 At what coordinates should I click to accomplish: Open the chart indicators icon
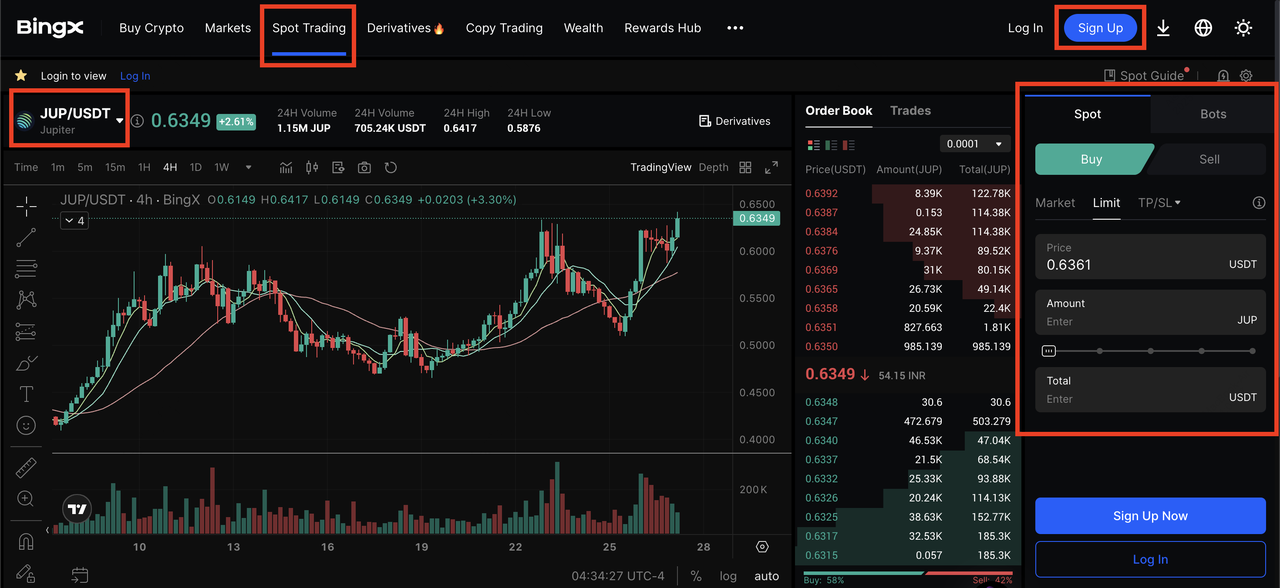(286, 167)
